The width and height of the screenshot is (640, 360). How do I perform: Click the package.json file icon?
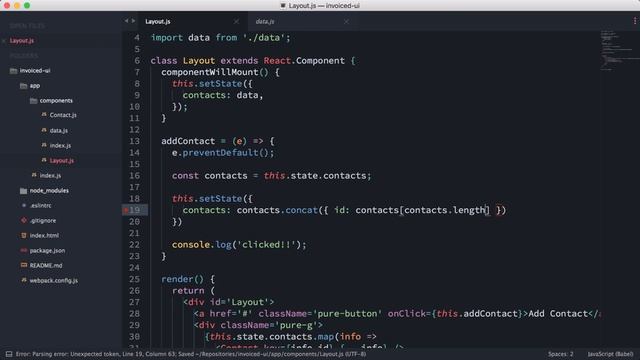click(24, 250)
